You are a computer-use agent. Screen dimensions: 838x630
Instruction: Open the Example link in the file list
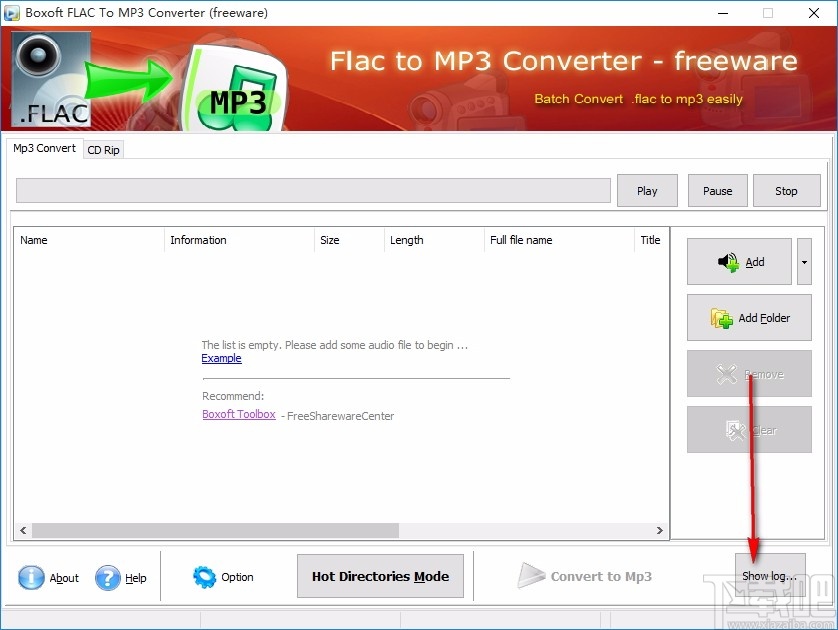[221, 358]
